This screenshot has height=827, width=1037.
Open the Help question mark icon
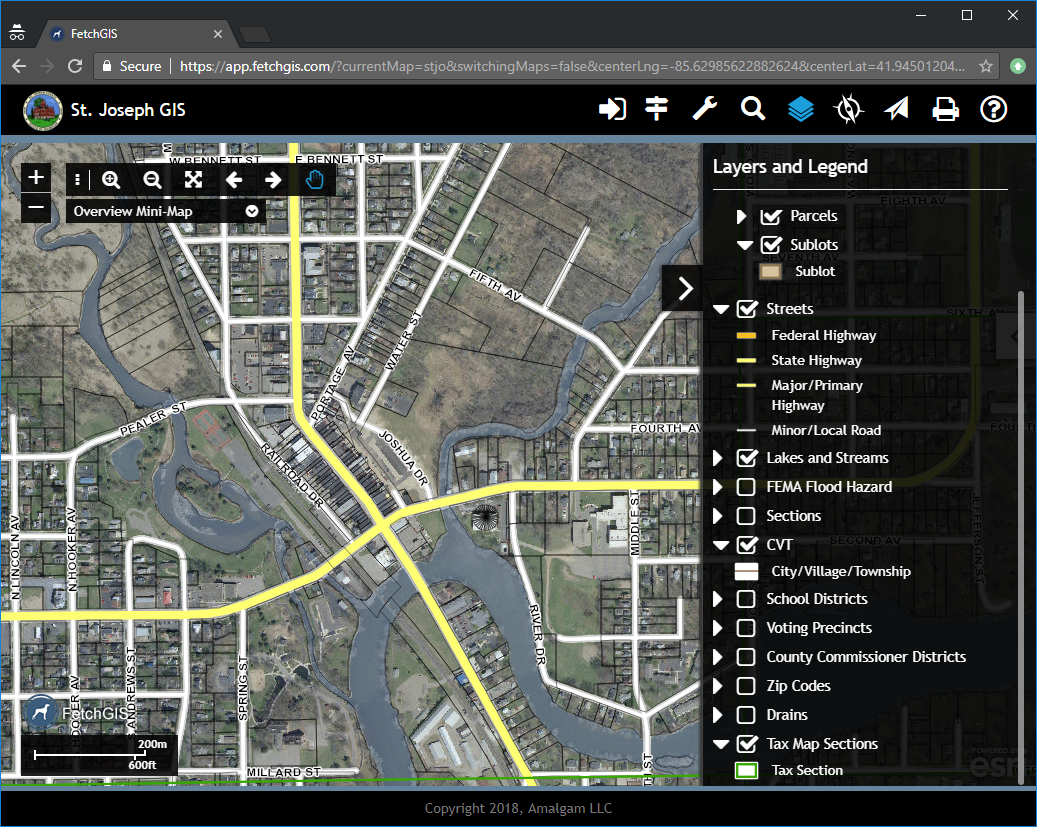pos(994,109)
